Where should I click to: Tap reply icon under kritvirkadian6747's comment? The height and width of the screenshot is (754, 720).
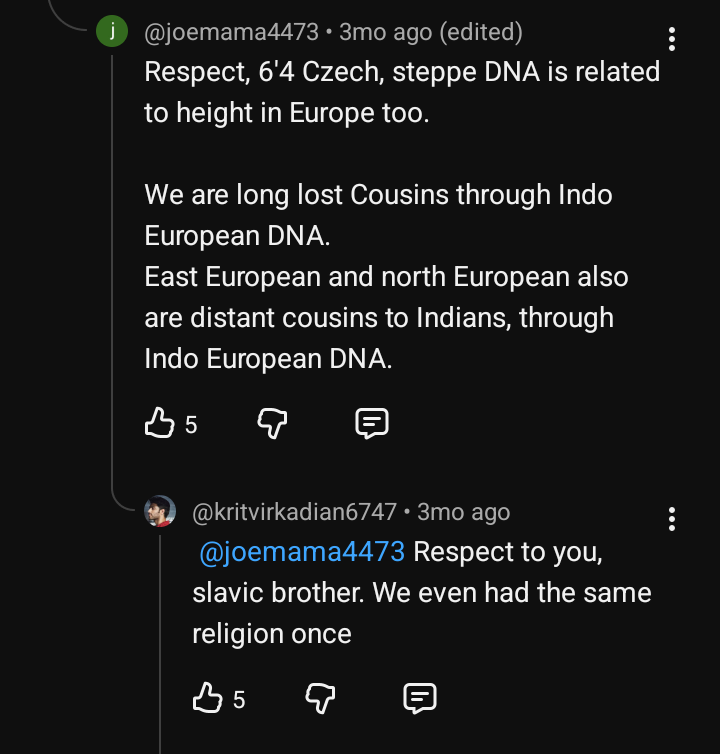pos(420,697)
